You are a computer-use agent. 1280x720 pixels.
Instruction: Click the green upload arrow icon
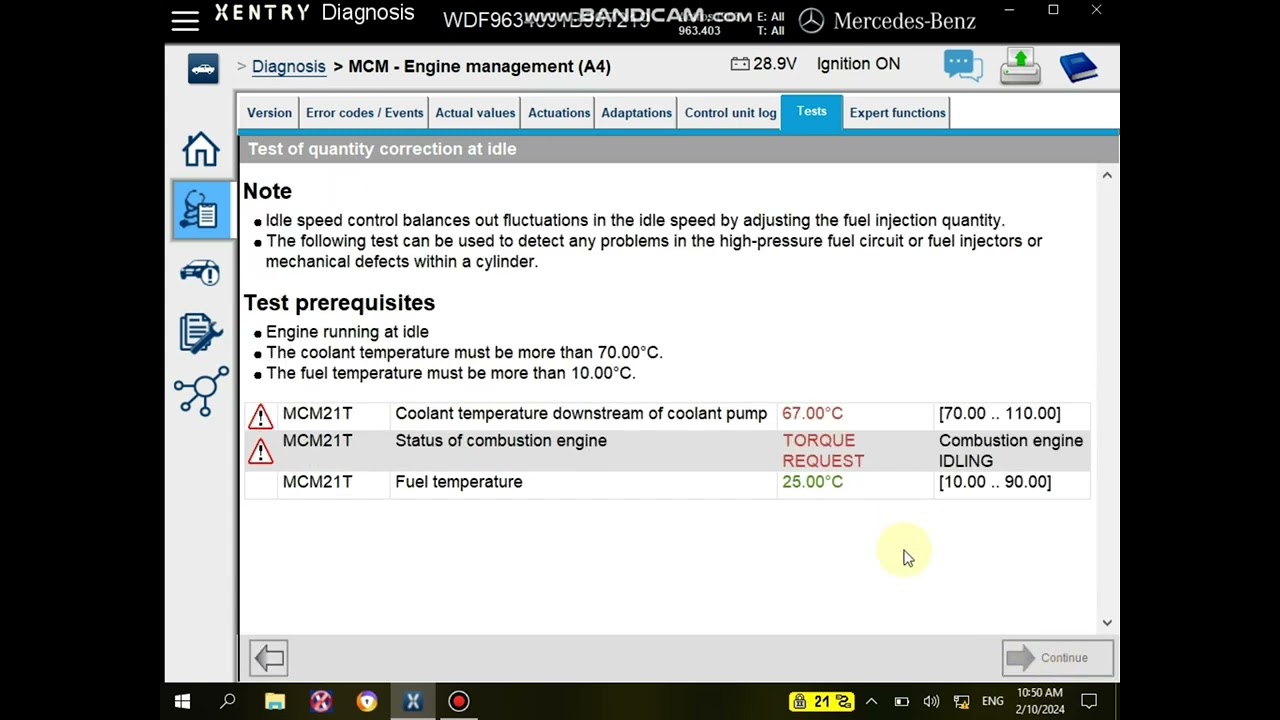(1020, 66)
